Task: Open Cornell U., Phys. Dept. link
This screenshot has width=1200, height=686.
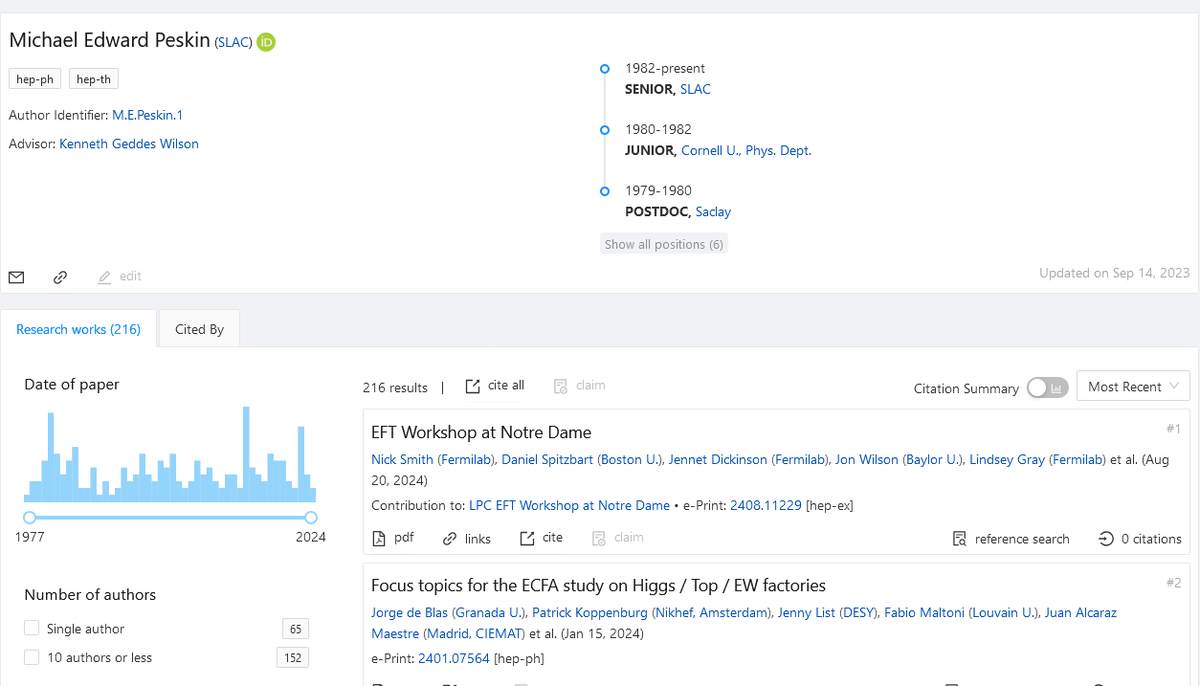Action: 746,151
